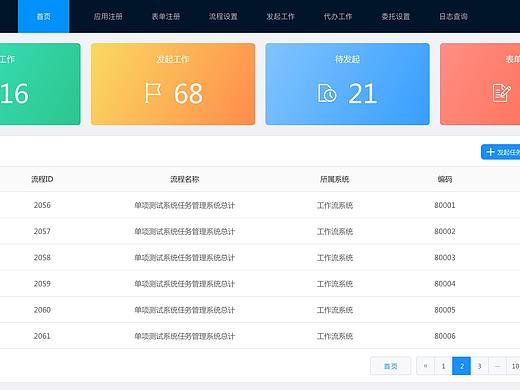This screenshot has height=390, width=520.
Task: Select flow ID 2058 cell
Action: tap(42, 257)
